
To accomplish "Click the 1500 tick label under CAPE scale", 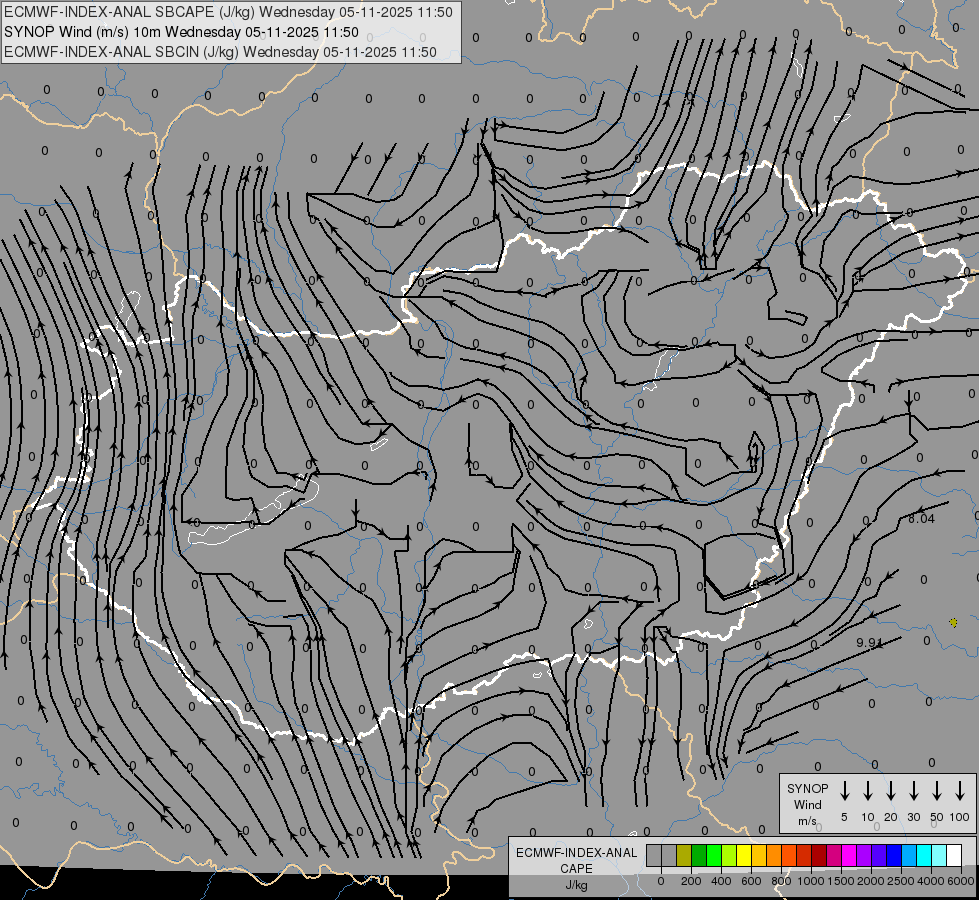I will 841,881.
